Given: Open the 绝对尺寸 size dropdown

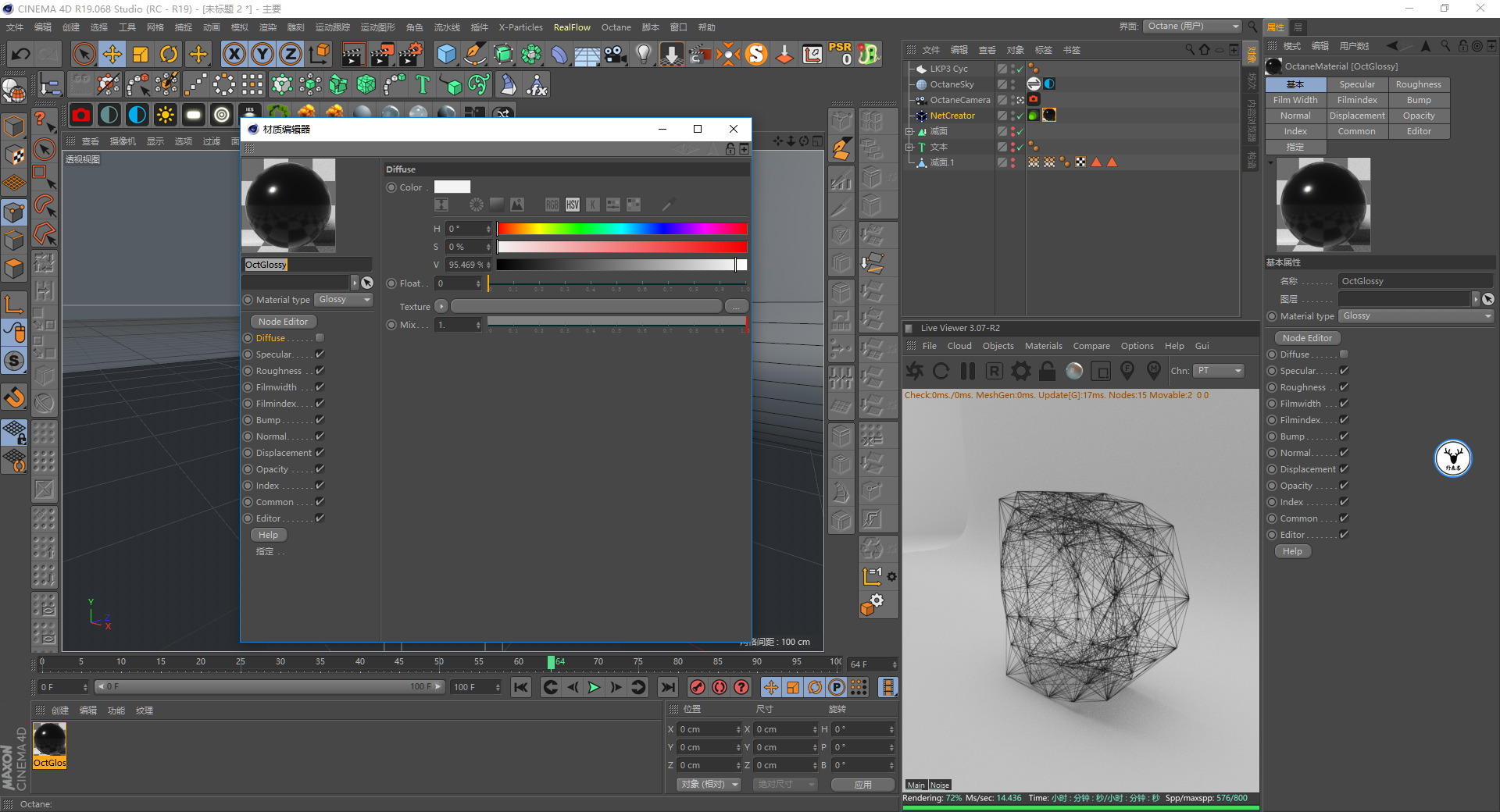Looking at the screenshot, I should coord(785,785).
